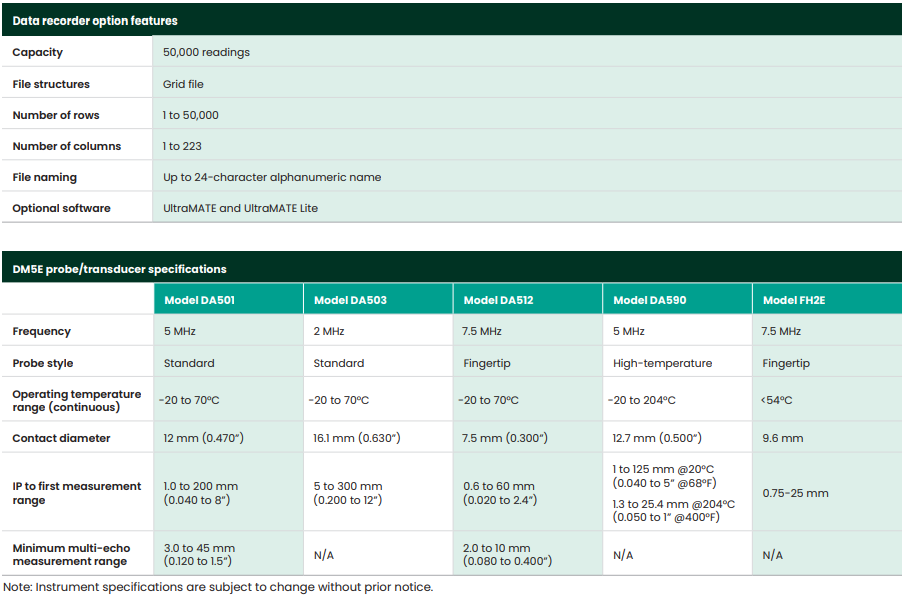906x597 pixels.
Task: Click the 'Data recorder option features' header
Action: point(95,20)
